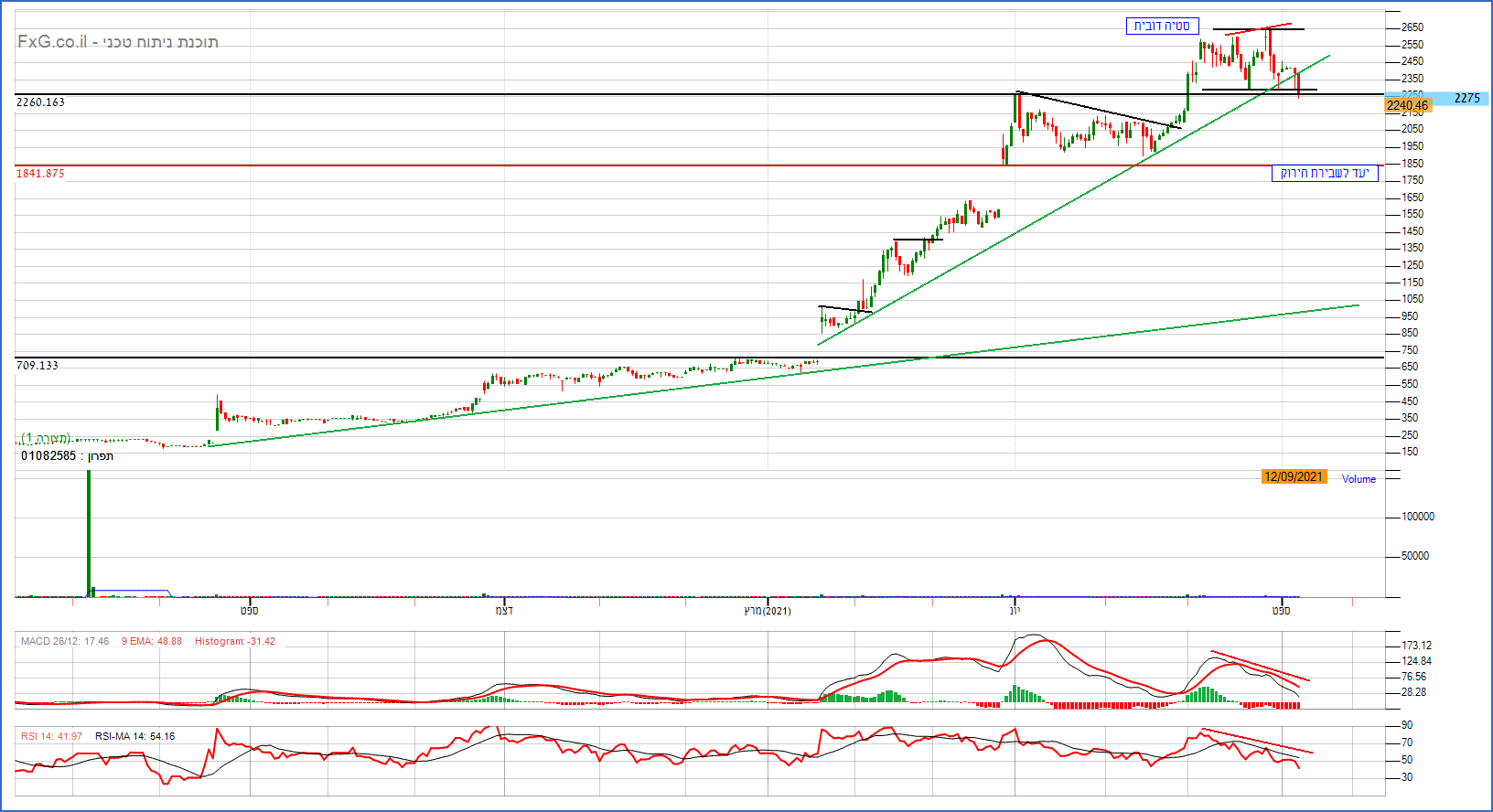
Task: Click the blue Volume label
Action: click(x=1359, y=479)
